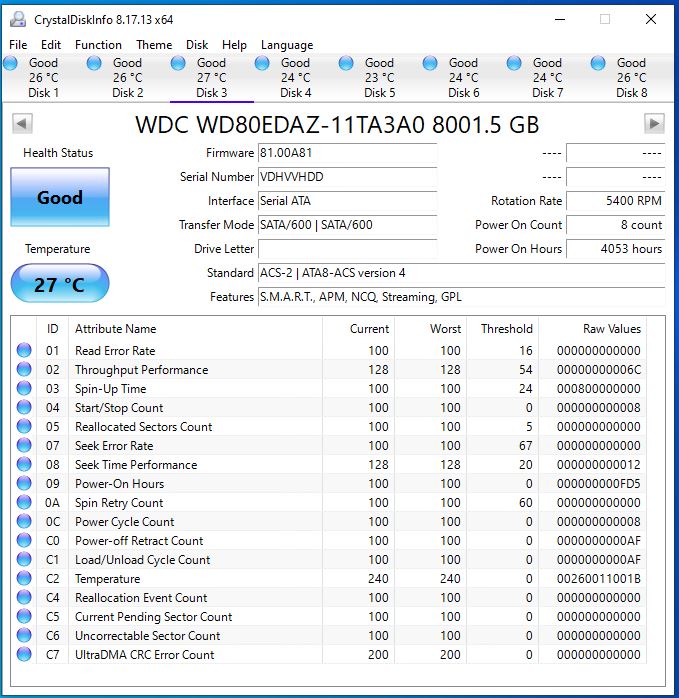
Task: Click the Transfer Mode field
Action: [x=347, y=225]
